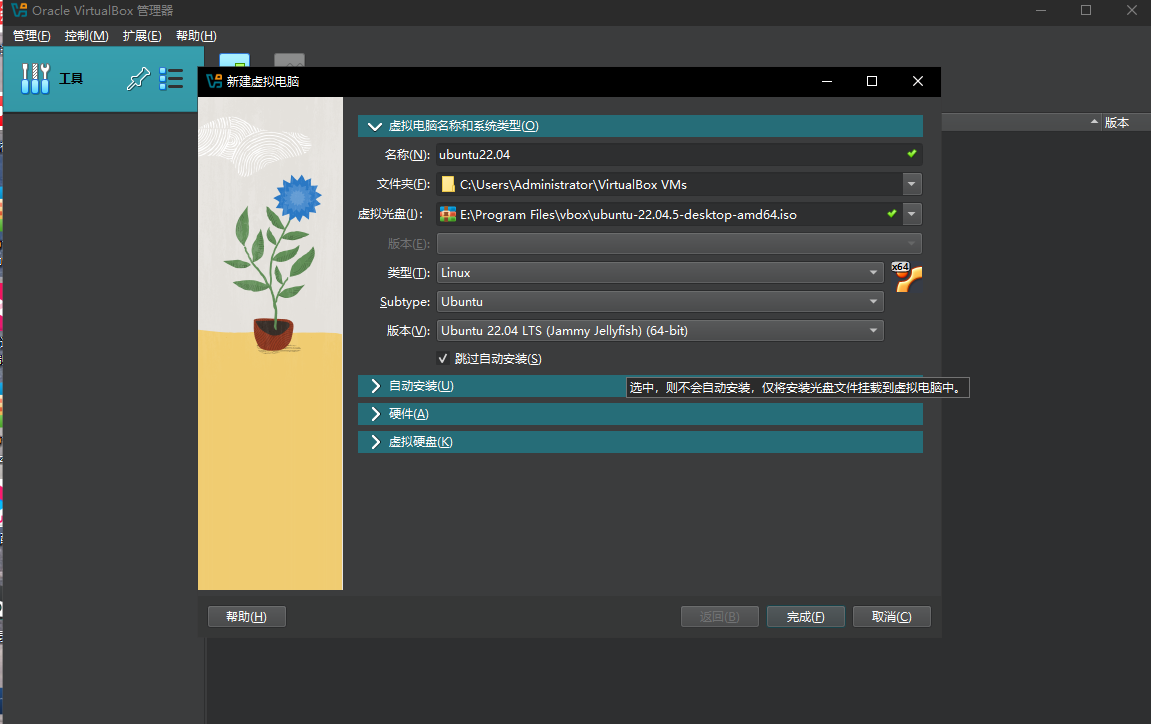The image size is (1151, 724).
Task: Close the new virtual machine dialog
Action: (918, 82)
